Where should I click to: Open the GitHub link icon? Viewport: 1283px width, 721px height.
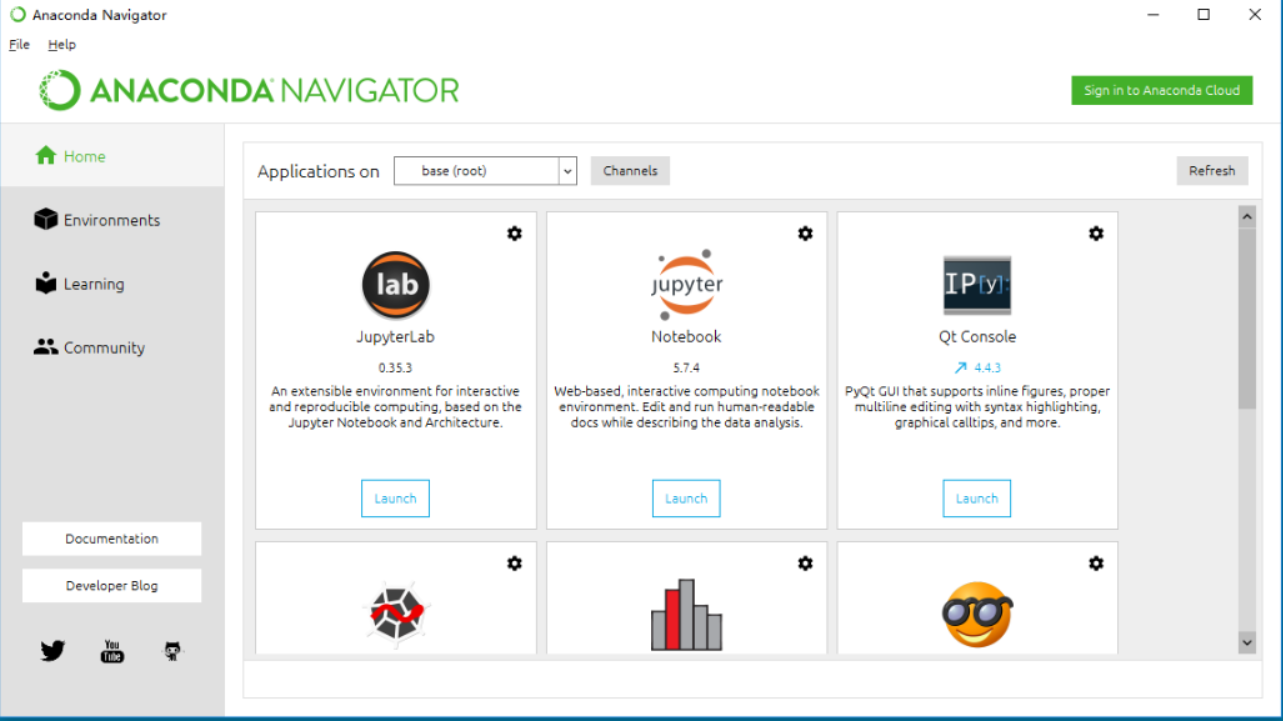tap(173, 651)
